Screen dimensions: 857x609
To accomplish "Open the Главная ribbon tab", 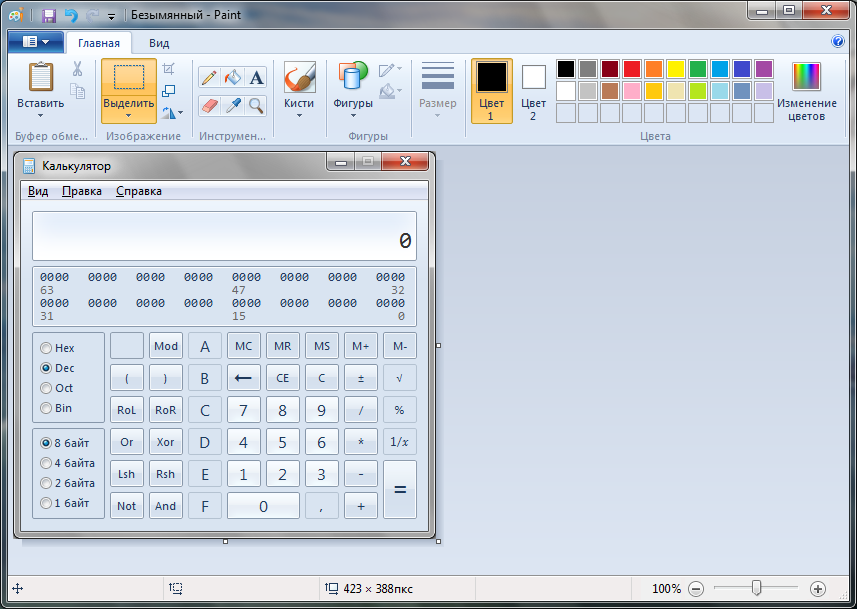I will coord(99,43).
